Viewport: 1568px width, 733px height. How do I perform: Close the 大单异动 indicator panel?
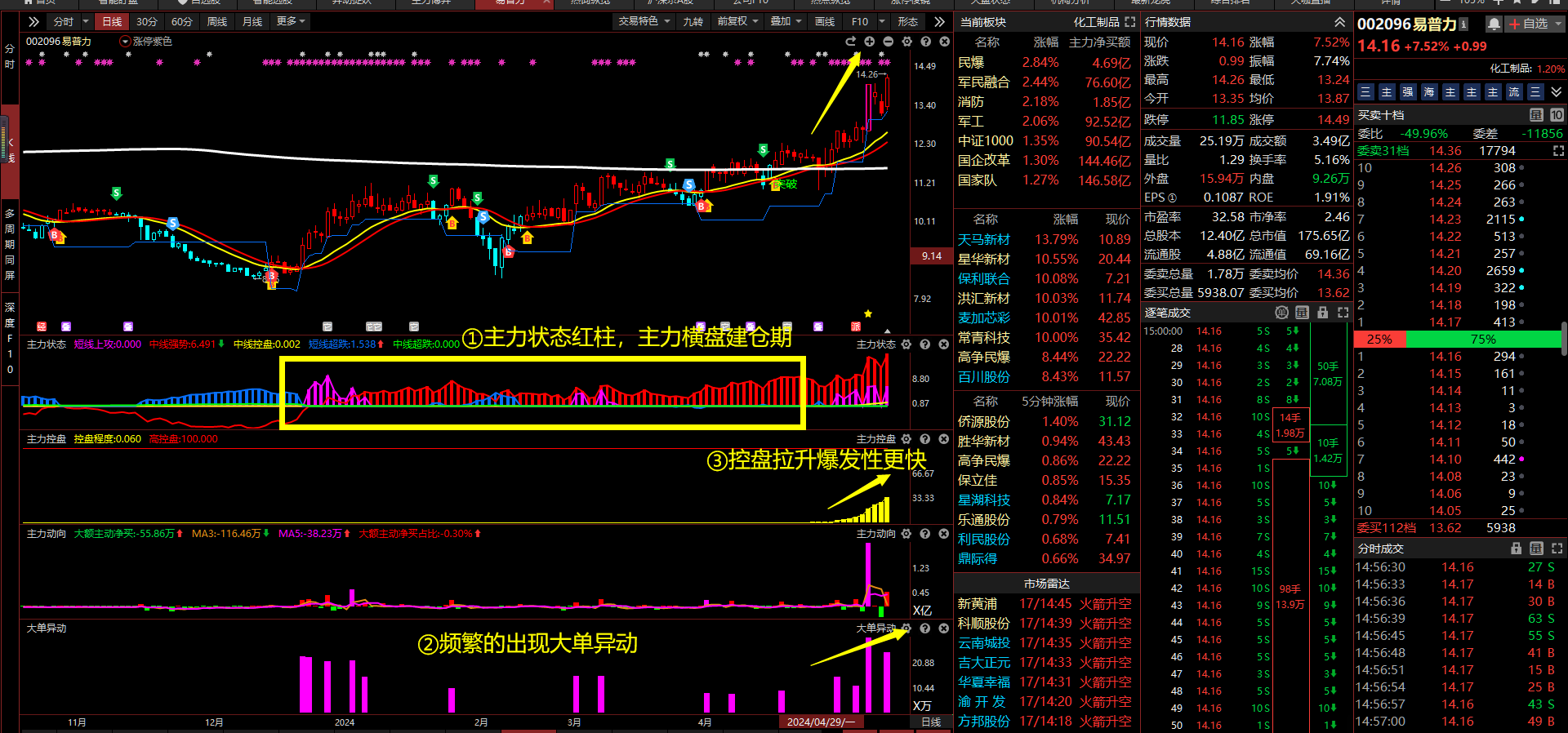(944, 629)
